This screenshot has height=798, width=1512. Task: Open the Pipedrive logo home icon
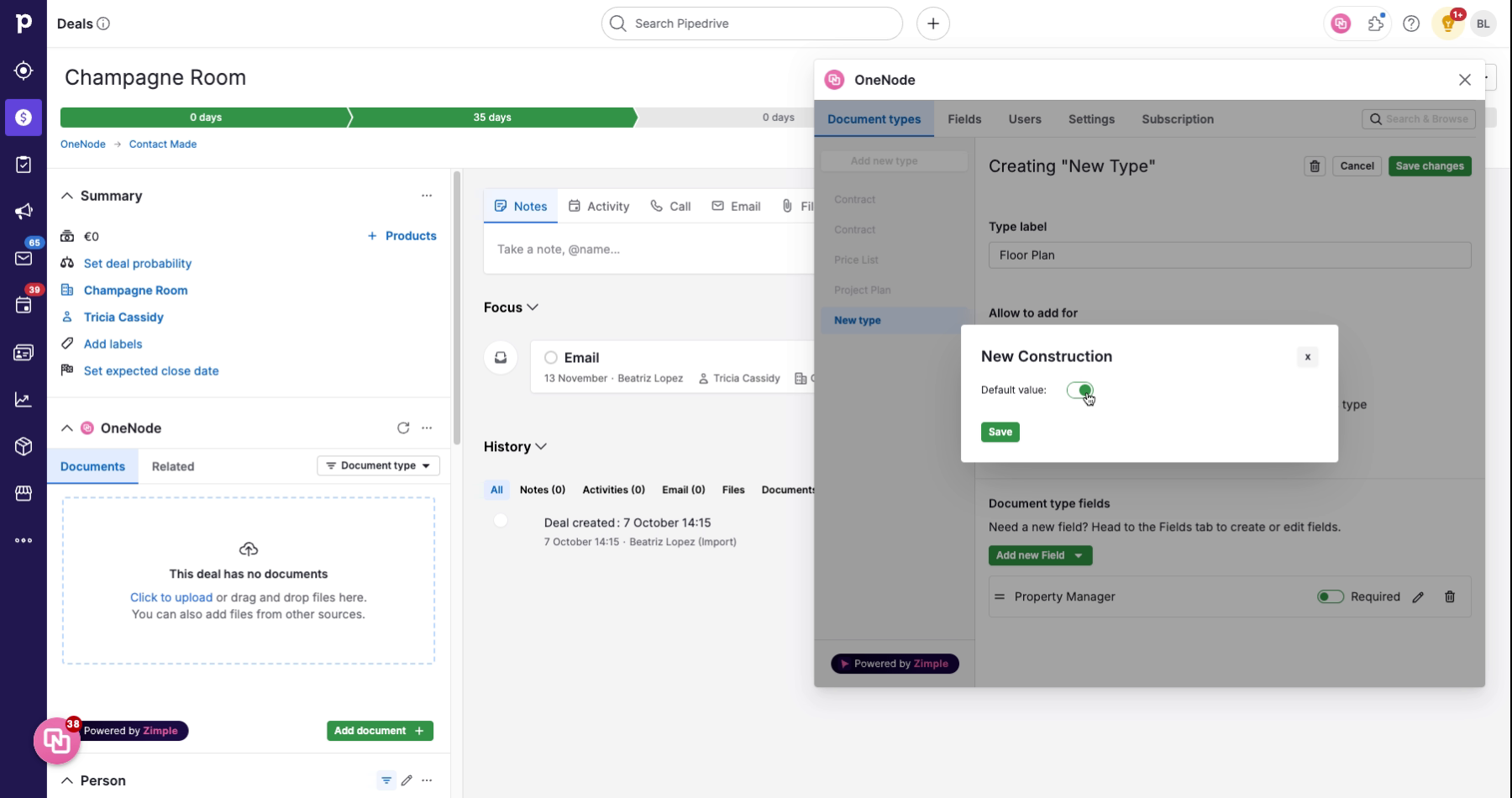[24, 23]
